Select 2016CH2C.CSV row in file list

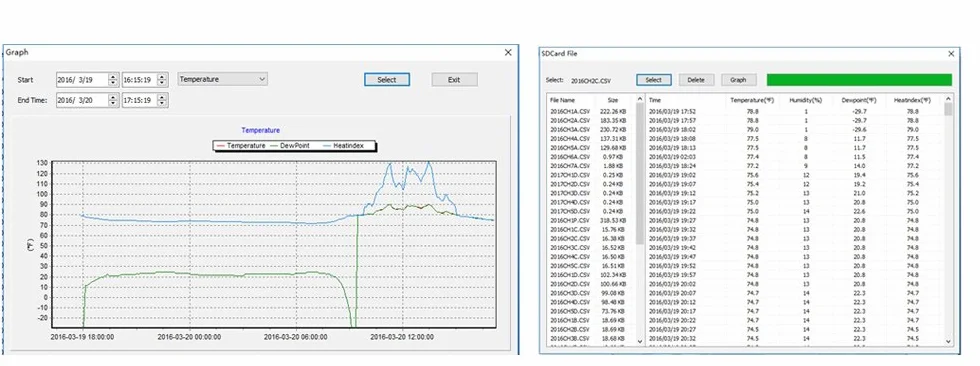(570, 239)
